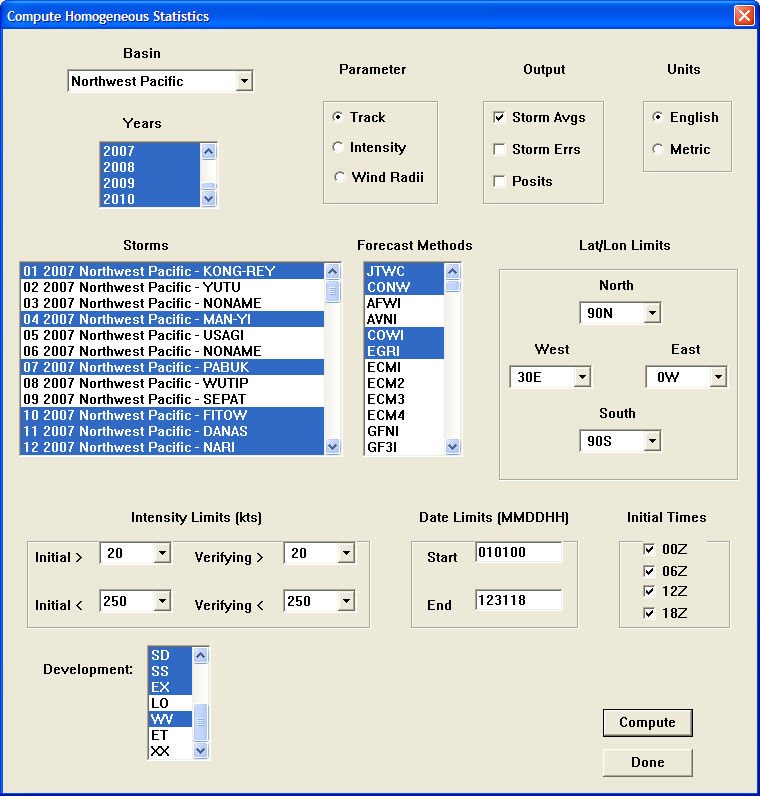Open the North latitude limit dropdown
The height and width of the screenshot is (796, 760).
tap(652, 313)
